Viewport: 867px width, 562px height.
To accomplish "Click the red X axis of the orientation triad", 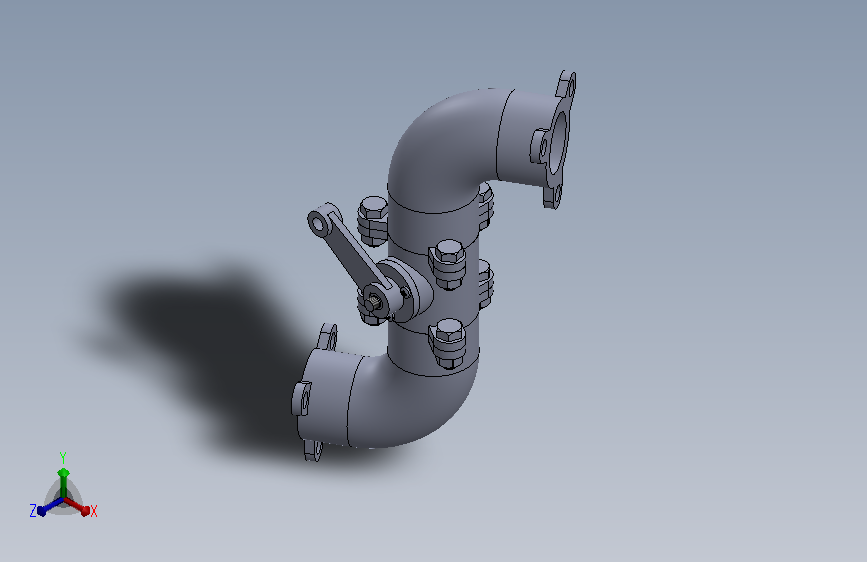I will pos(78,506).
